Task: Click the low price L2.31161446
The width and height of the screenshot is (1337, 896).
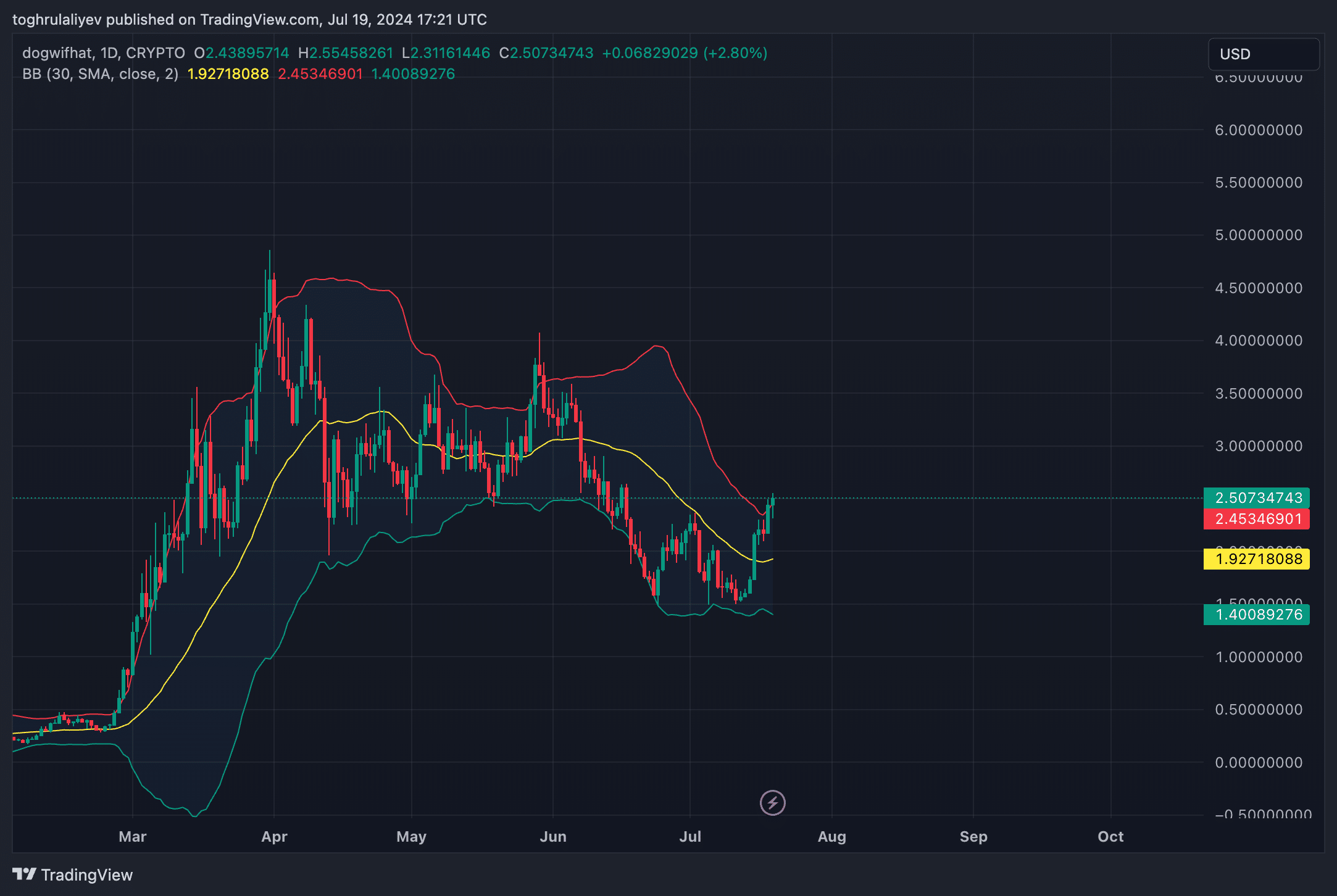Action: [x=446, y=53]
